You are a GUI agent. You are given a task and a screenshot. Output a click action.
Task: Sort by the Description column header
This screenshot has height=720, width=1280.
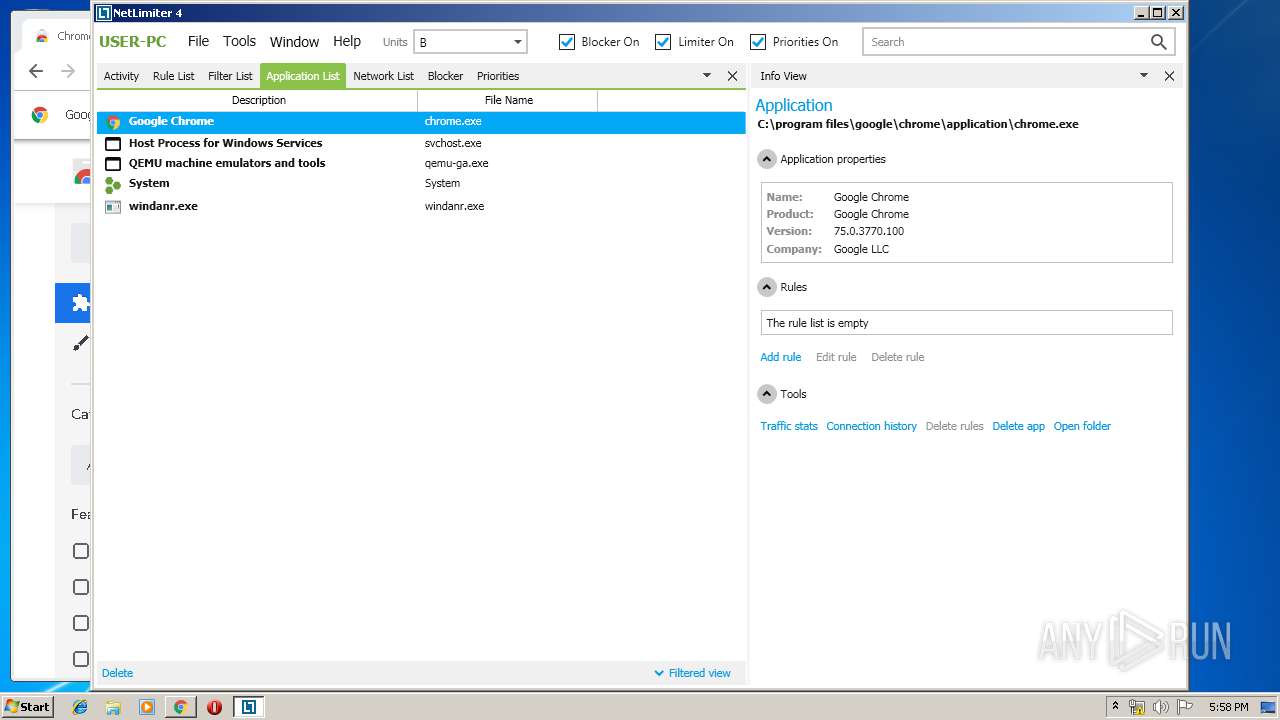(x=259, y=100)
